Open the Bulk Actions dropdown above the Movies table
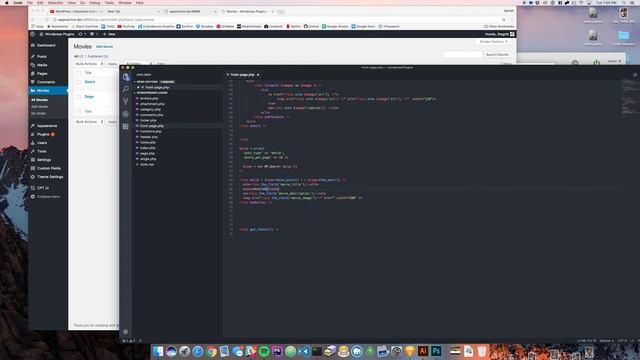 coord(89,64)
